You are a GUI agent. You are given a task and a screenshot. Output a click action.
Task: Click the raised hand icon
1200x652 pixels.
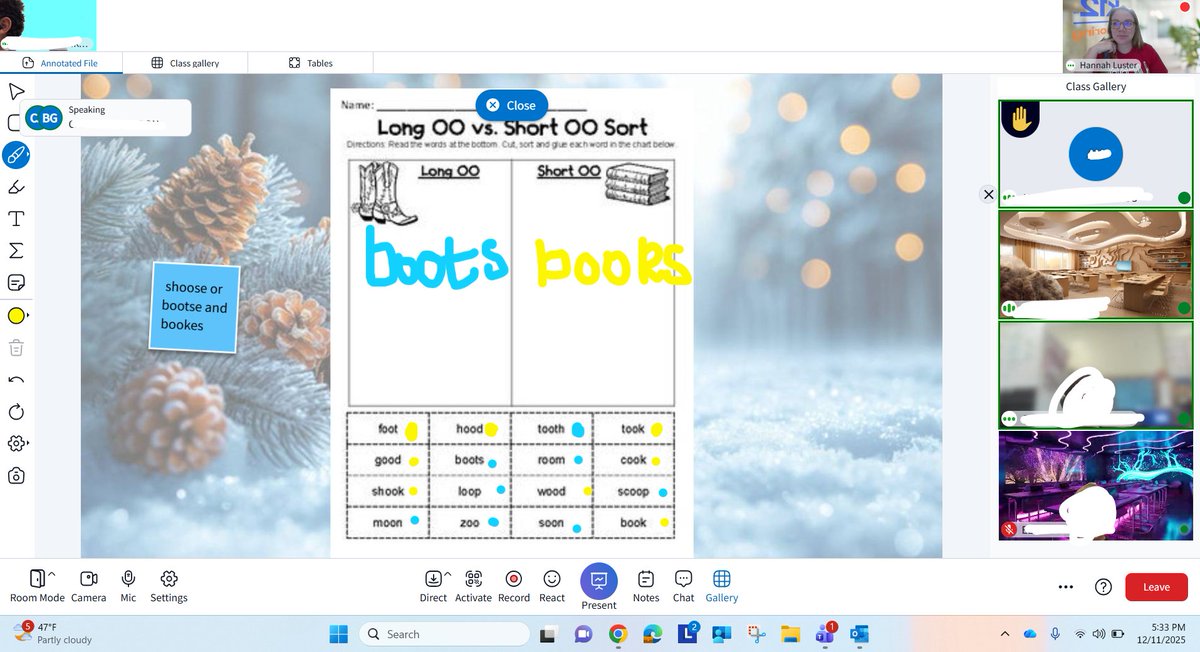[x=1020, y=121]
